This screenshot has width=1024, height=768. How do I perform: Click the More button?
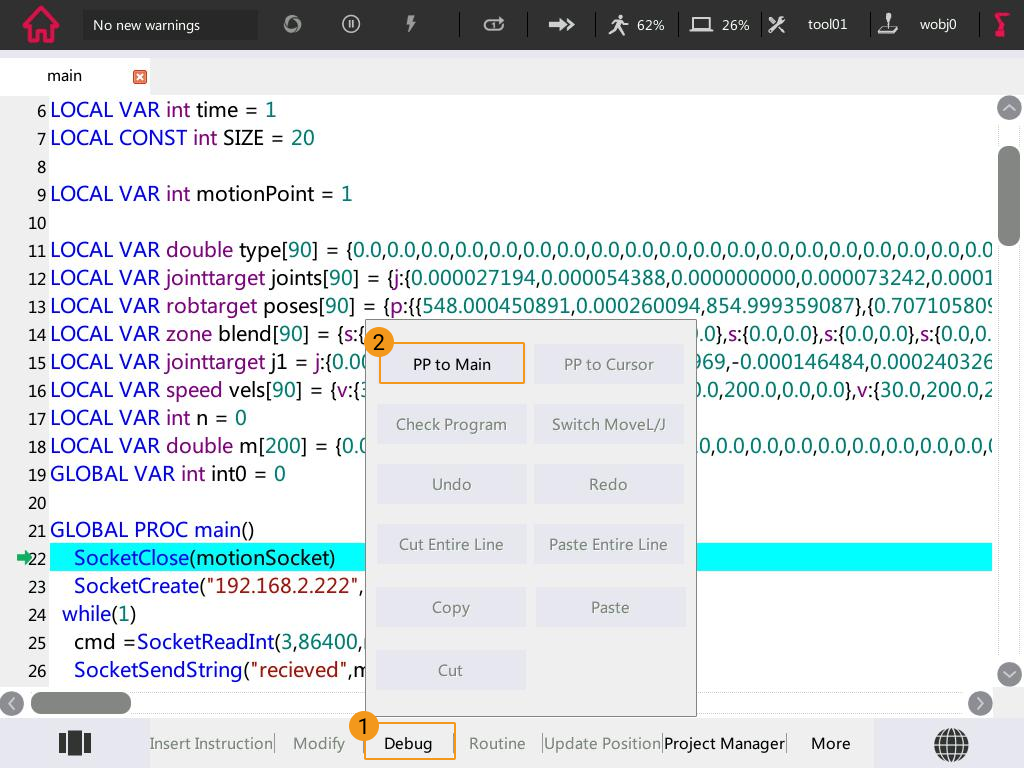tap(830, 743)
